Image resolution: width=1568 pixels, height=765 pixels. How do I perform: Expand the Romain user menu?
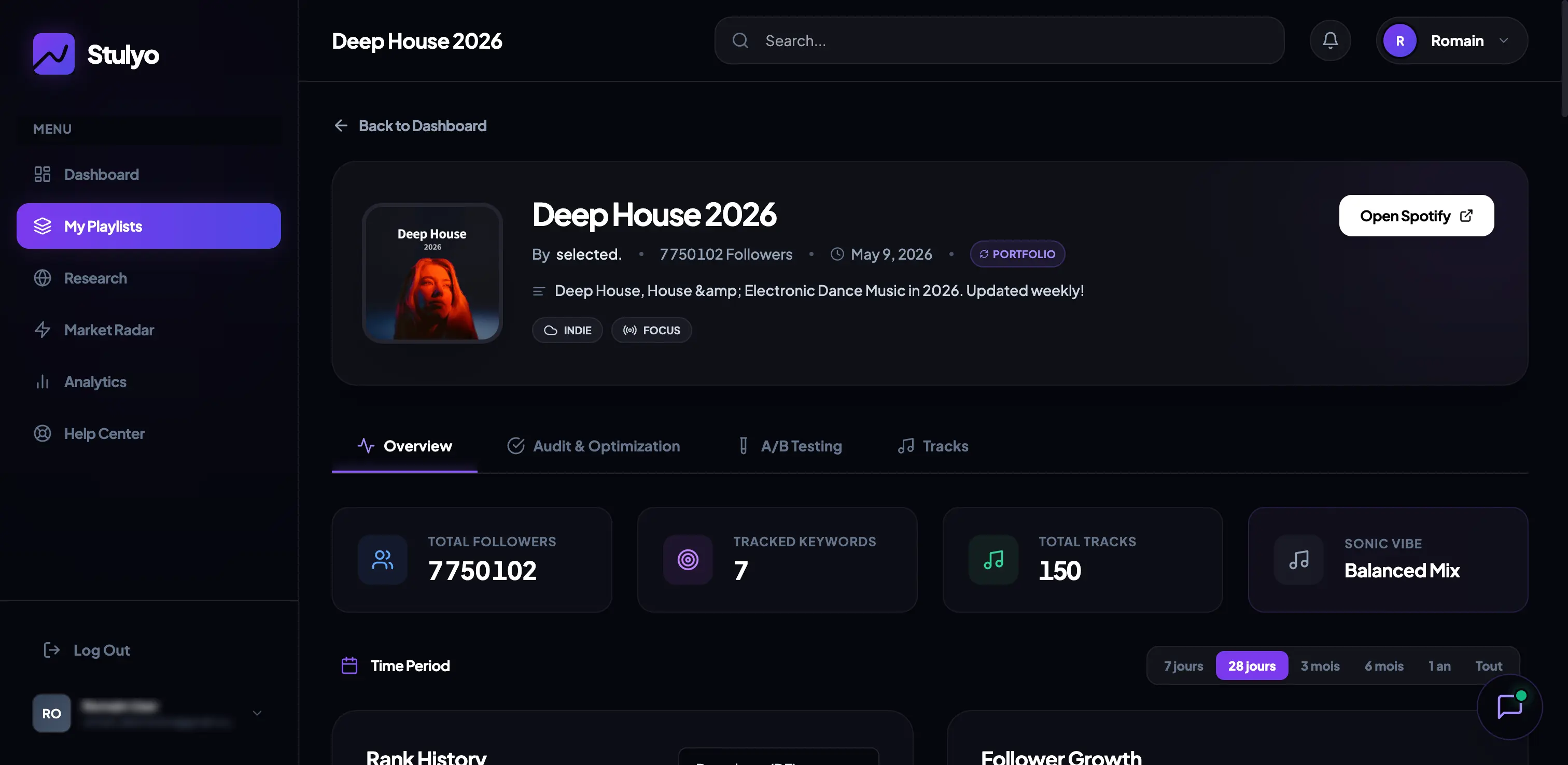1452,41
